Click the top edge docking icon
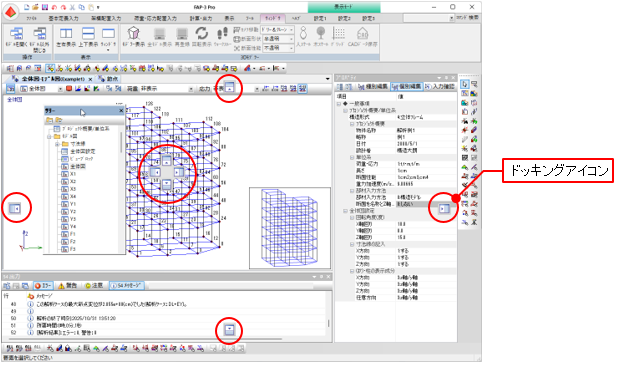619x367 pixels. point(229,88)
